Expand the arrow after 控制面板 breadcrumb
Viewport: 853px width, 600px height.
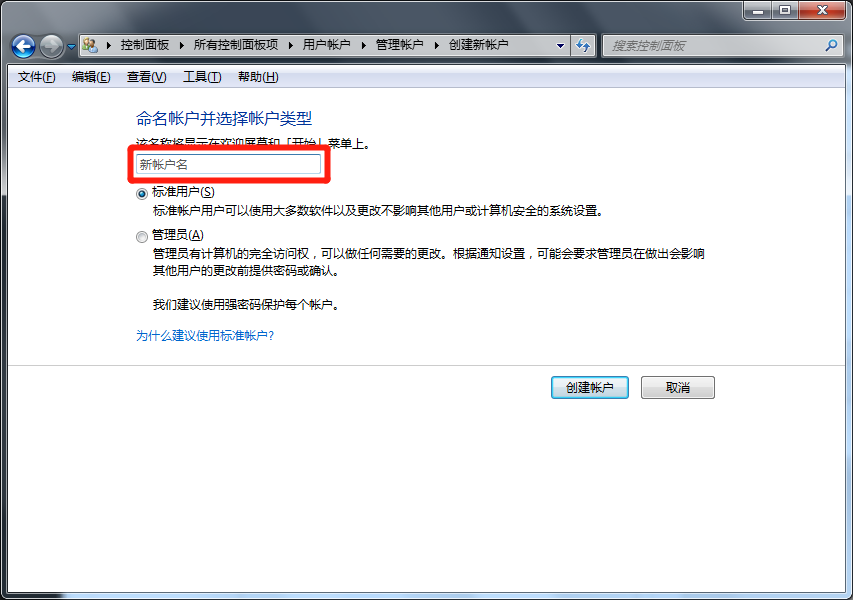[x=181, y=45]
